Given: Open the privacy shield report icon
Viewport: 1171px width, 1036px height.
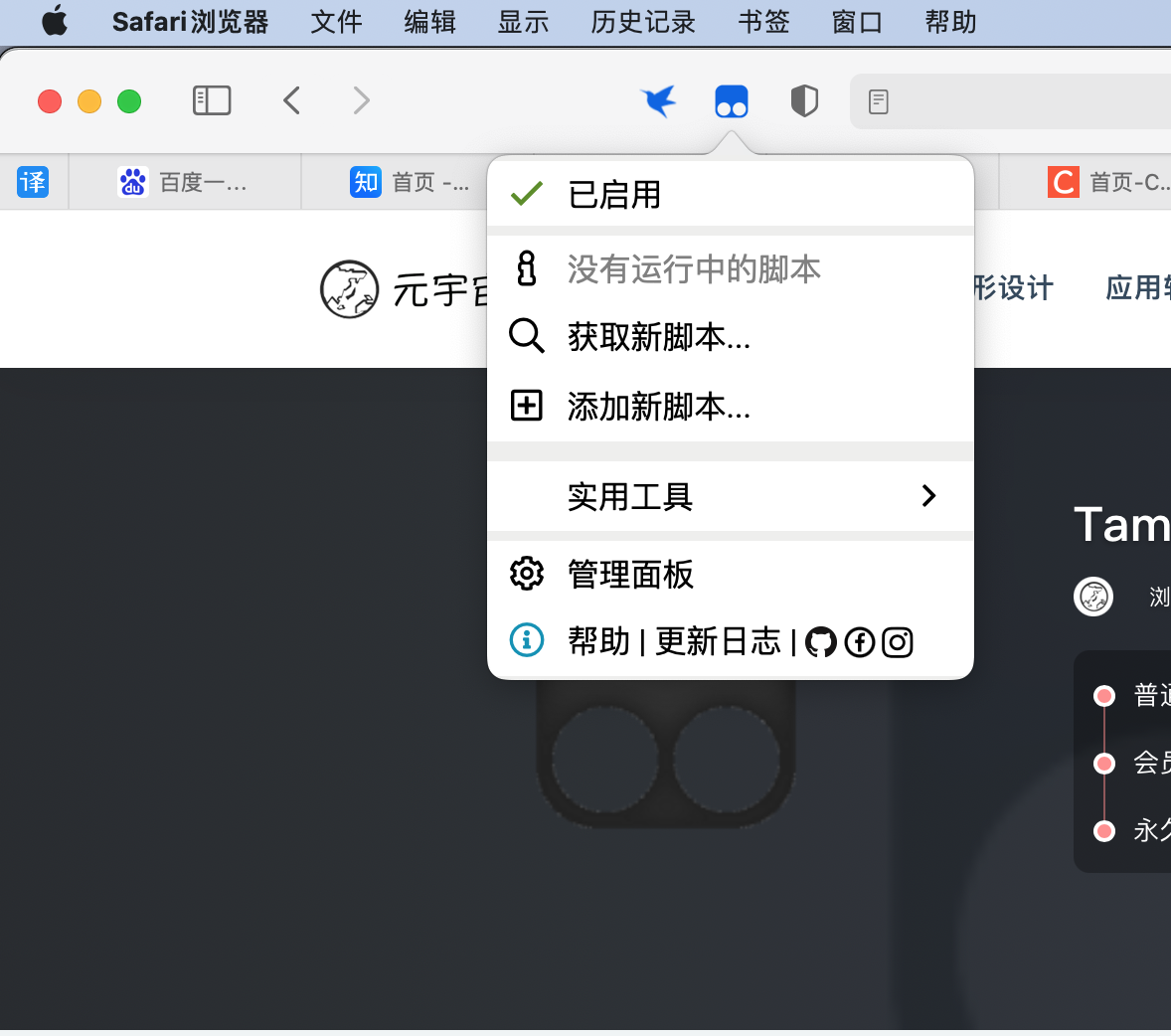Looking at the screenshot, I should pos(804,101).
